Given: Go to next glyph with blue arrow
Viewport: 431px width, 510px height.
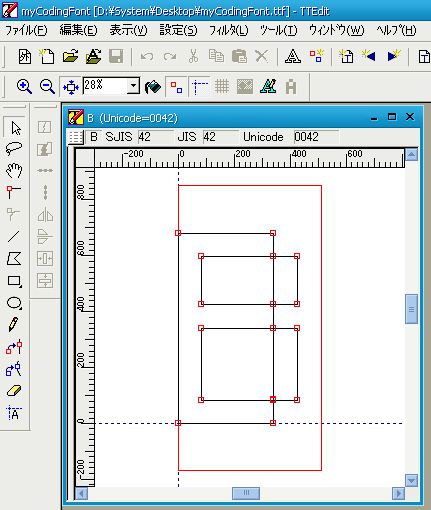Looking at the screenshot, I should [x=394, y=56].
